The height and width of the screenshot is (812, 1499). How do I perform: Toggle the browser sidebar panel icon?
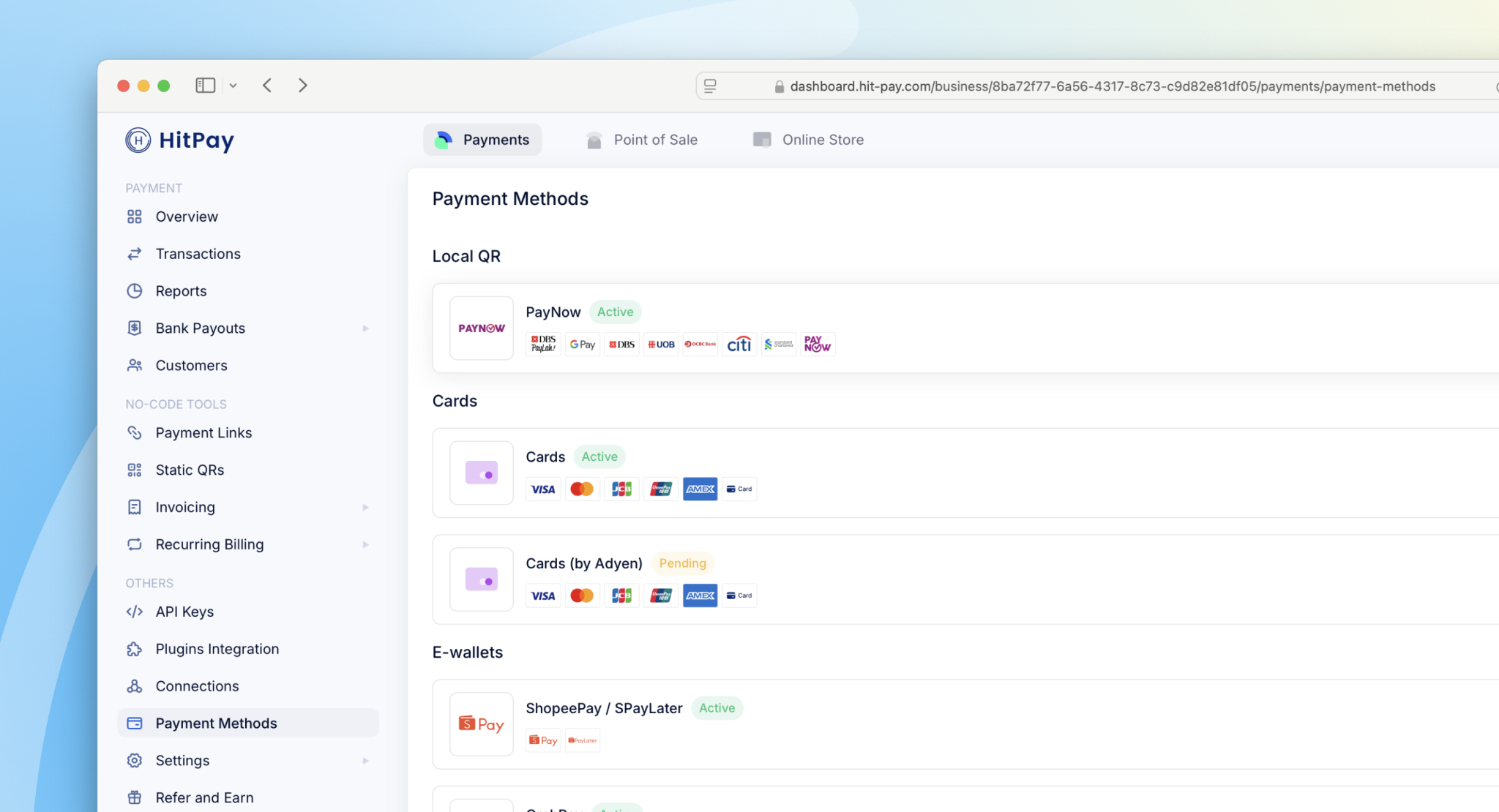point(205,86)
